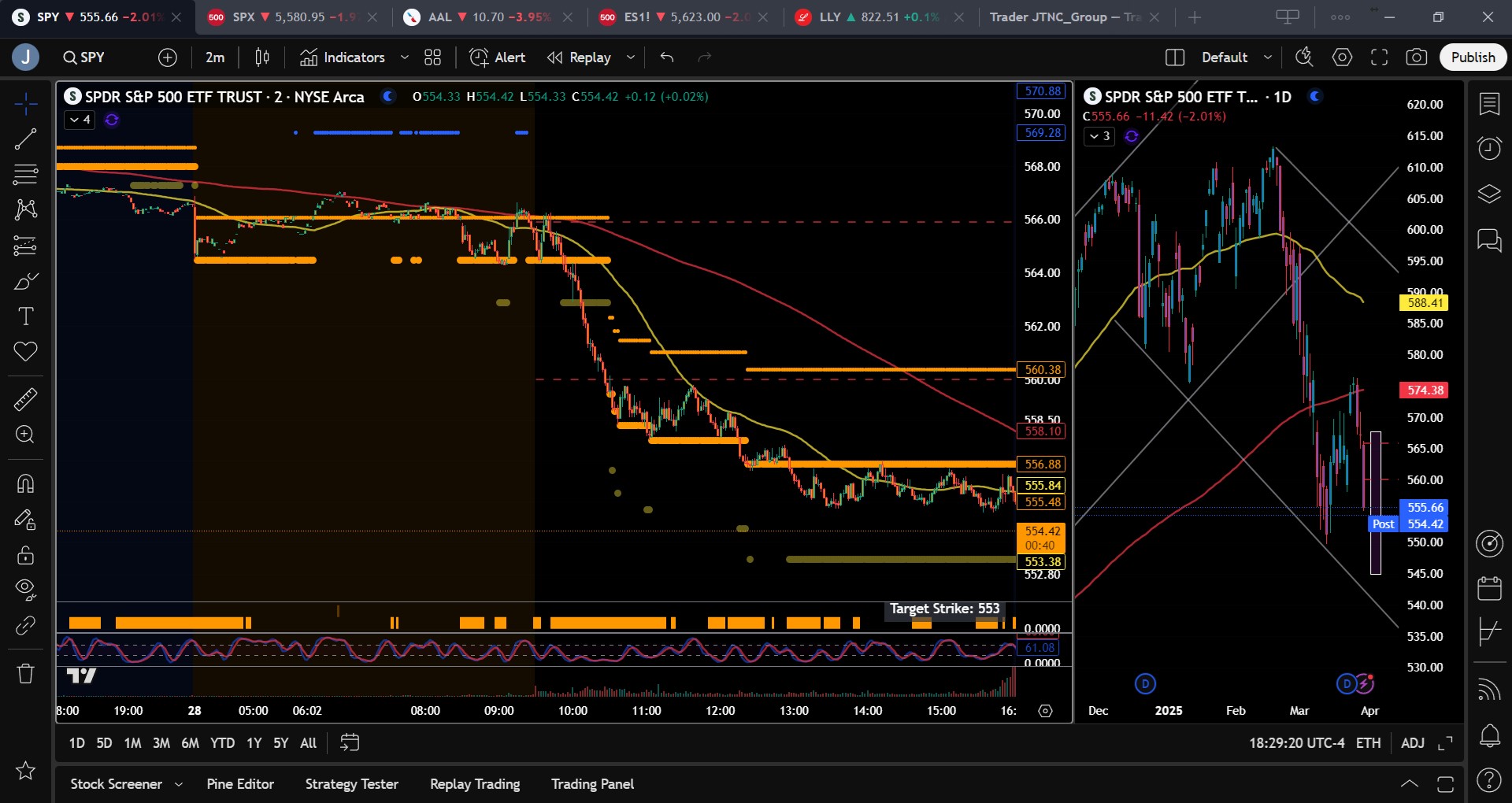Open the Stock Screener panel
This screenshot has width=1512, height=803.
tap(117, 784)
